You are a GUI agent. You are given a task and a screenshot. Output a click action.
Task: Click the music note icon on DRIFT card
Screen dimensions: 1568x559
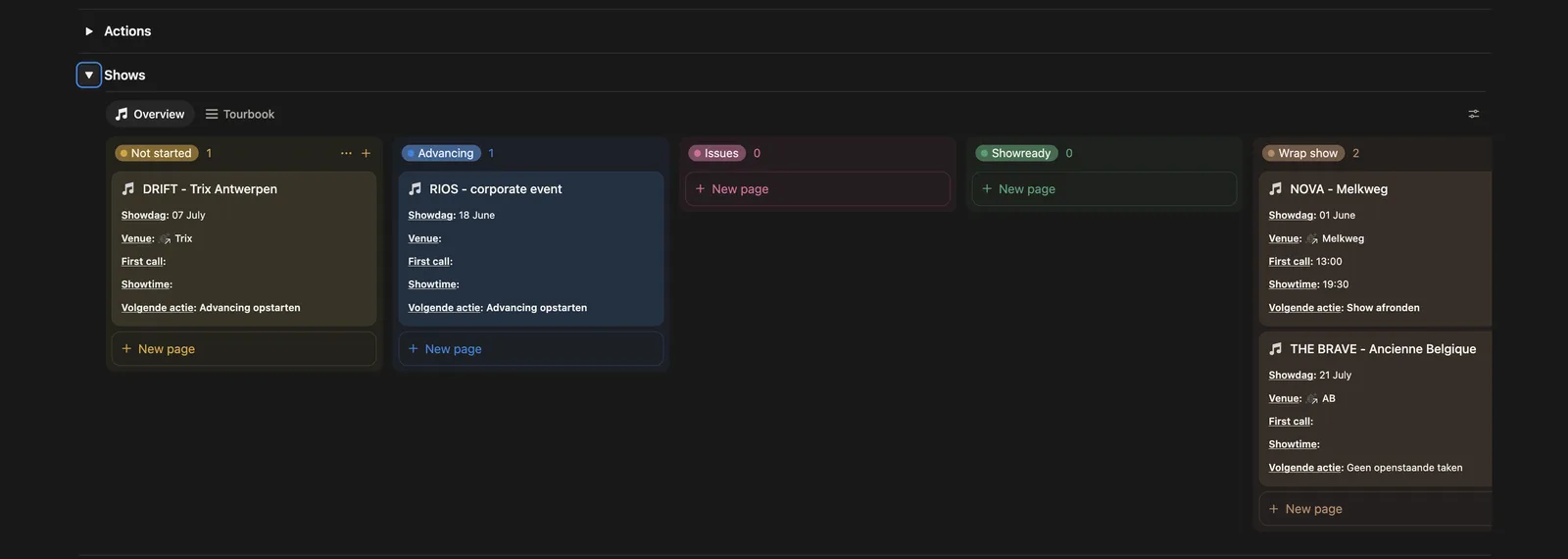[x=127, y=188]
